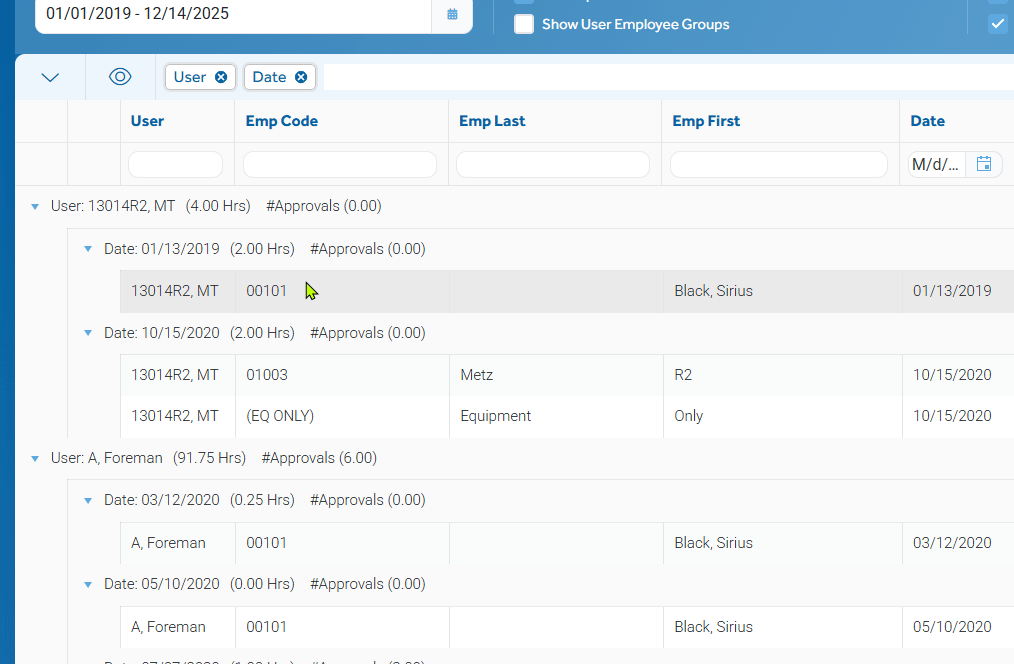Viewport: 1014px width, 664px height.
Task: Collapse the User: 13014R2, MT group
Action: pos(36,207)
